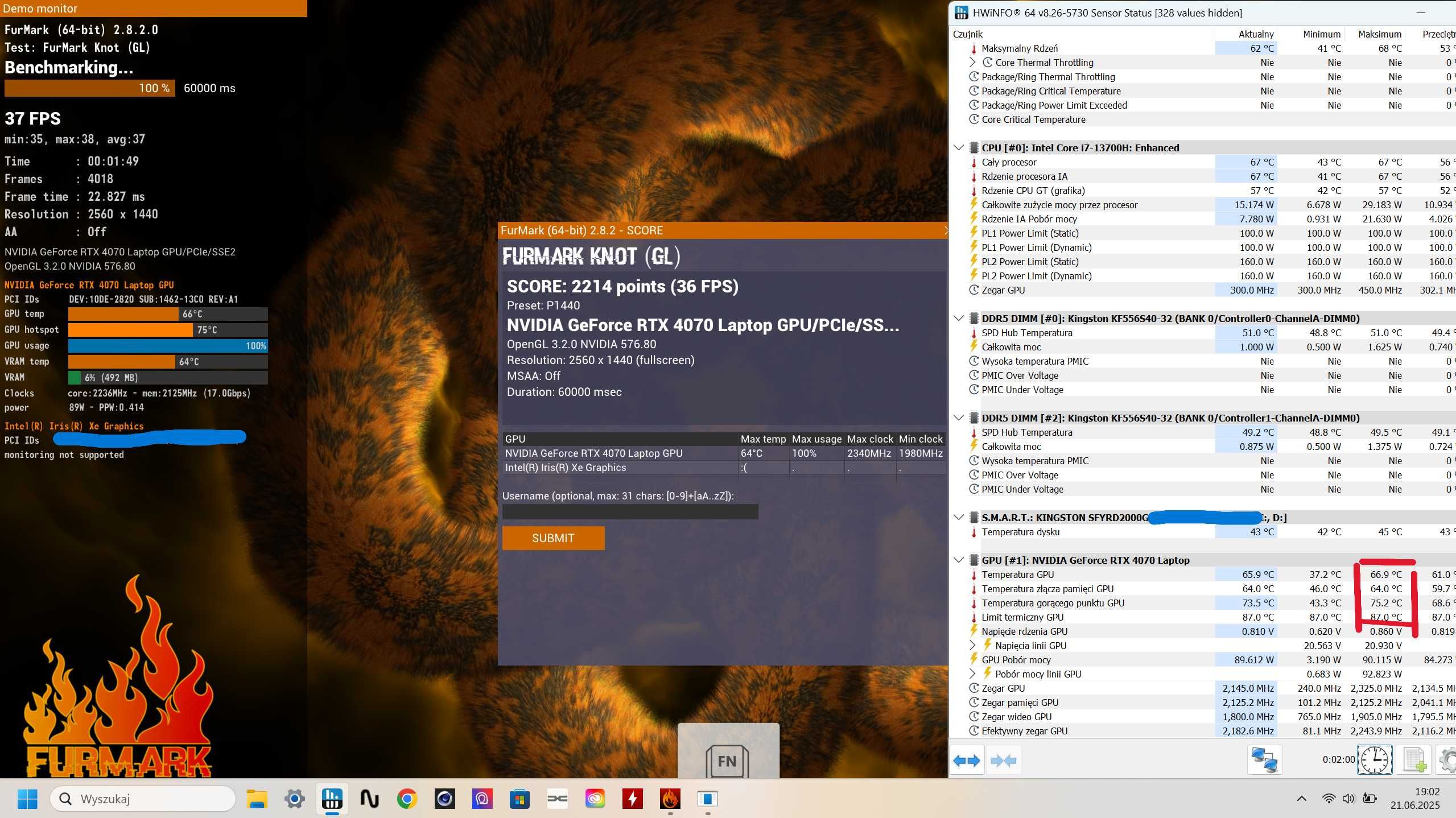Open the Windows Start menu

click(27, 799)
